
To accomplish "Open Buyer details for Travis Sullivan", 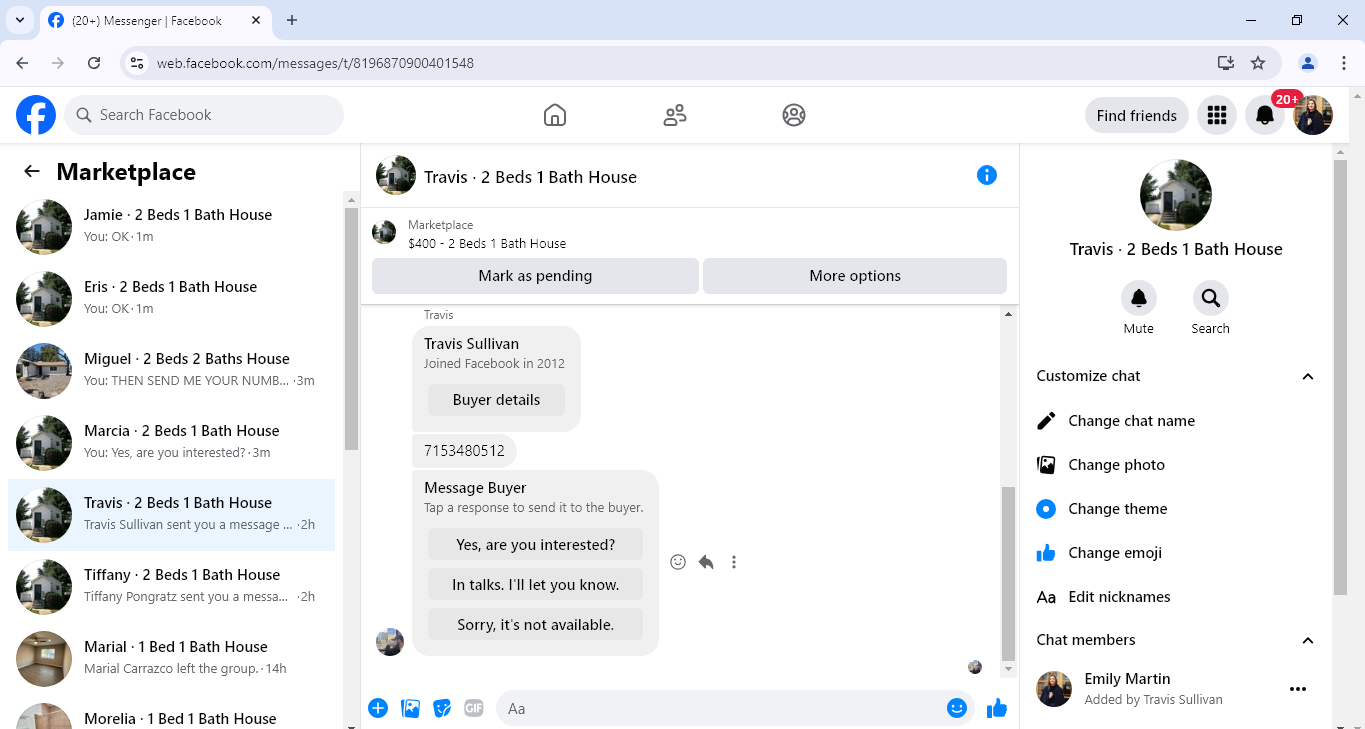I will 496,400.
